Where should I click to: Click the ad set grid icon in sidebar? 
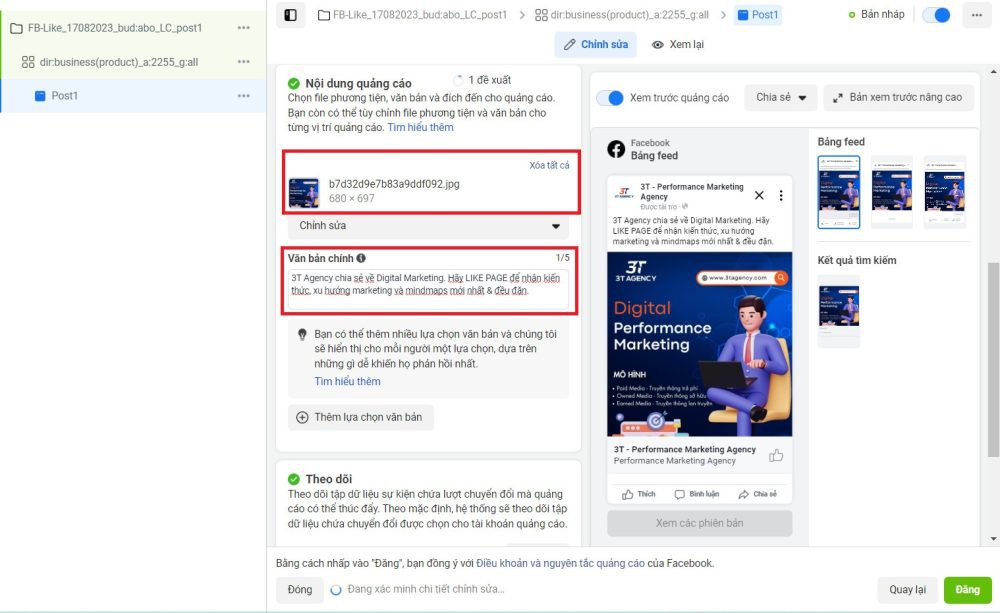tap(28, 62)
